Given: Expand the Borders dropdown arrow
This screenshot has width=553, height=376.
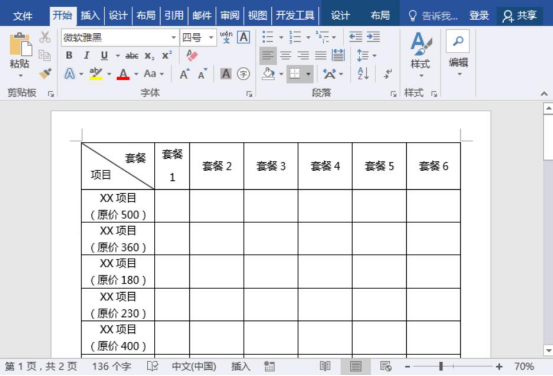Looking at the screenshot, I should (x=308, y=74).
